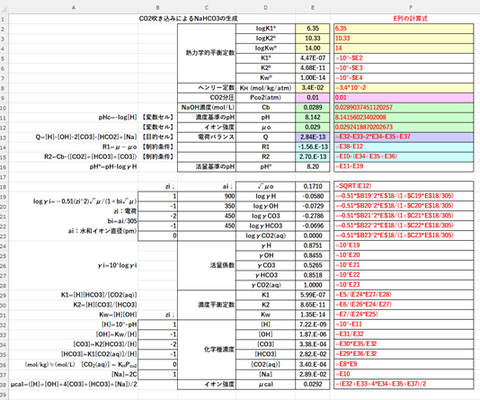The width and height of the screenshot is (480, 400).
Task: Select the Cb value 0.0289
Action: tap(312, 108)
